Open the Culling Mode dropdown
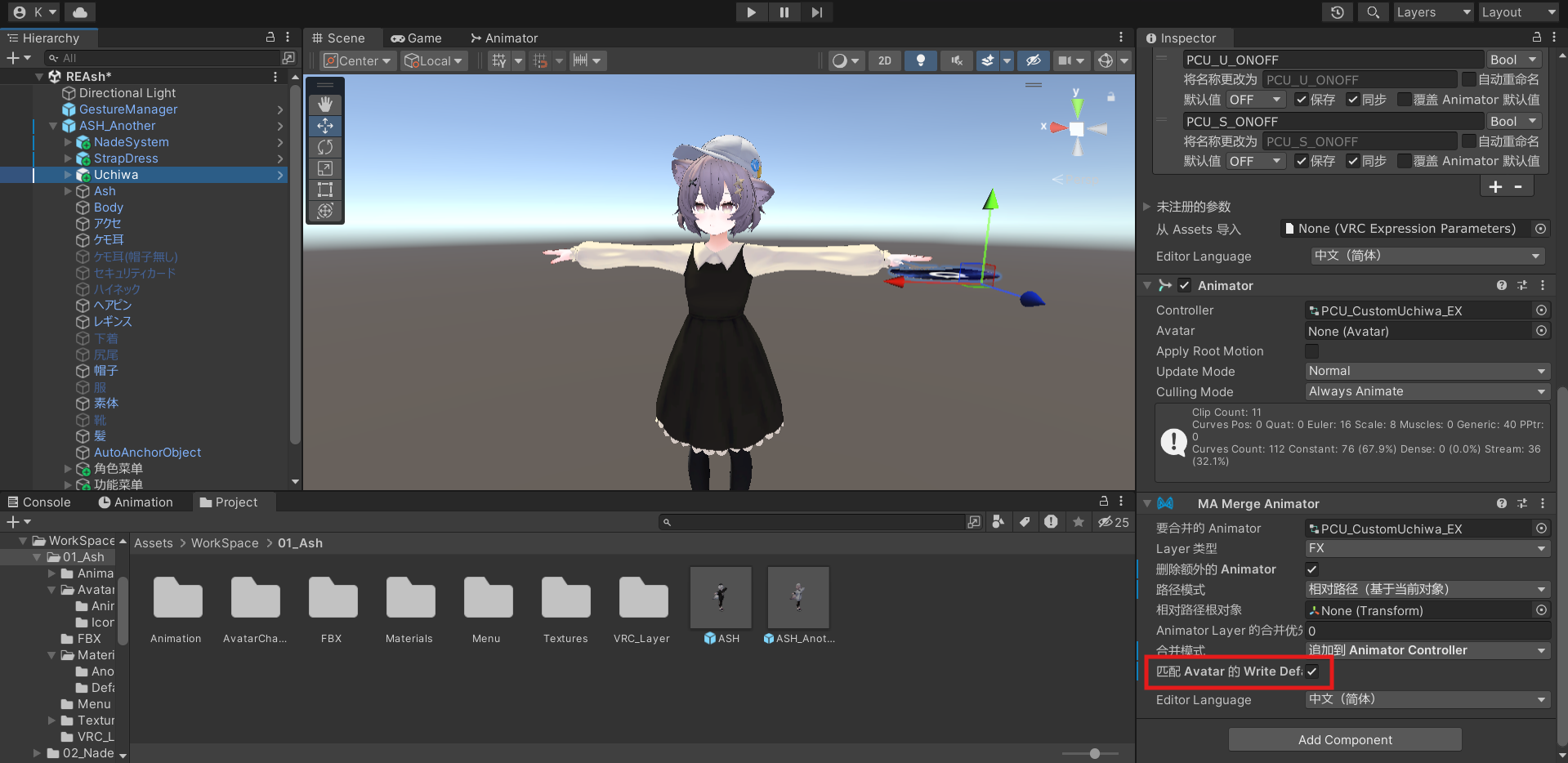Screen dimensions: 1568x763 point(1427,391)
